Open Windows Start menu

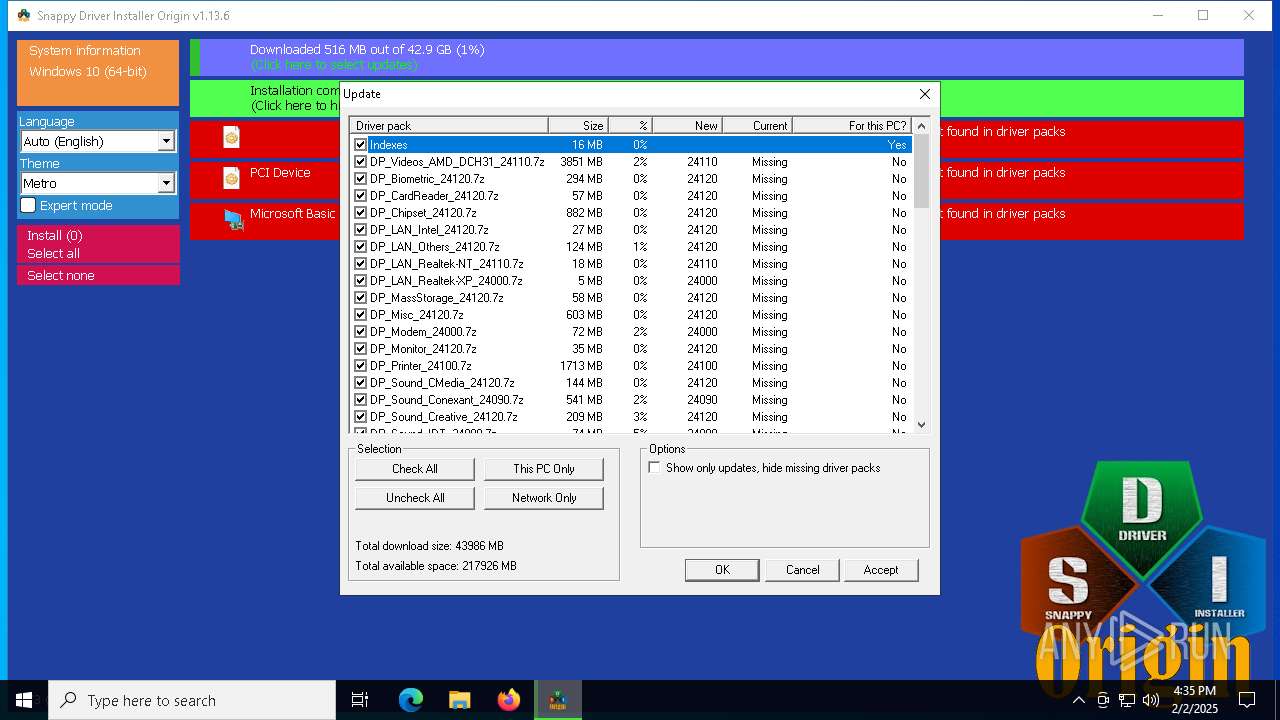(x=24, y=700)
